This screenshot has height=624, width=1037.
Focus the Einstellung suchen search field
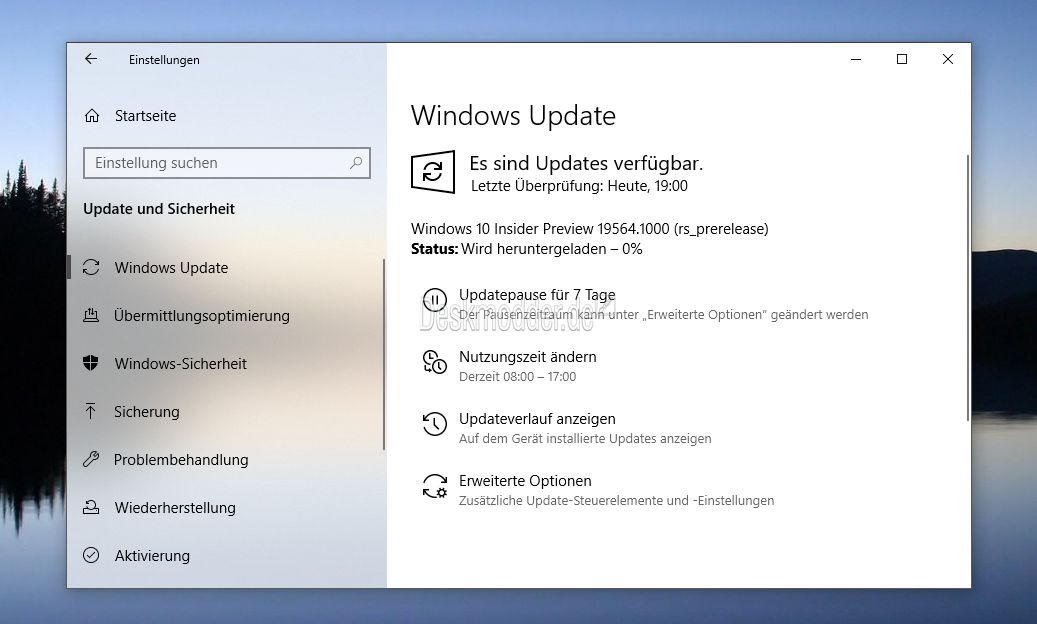(226, 163)
